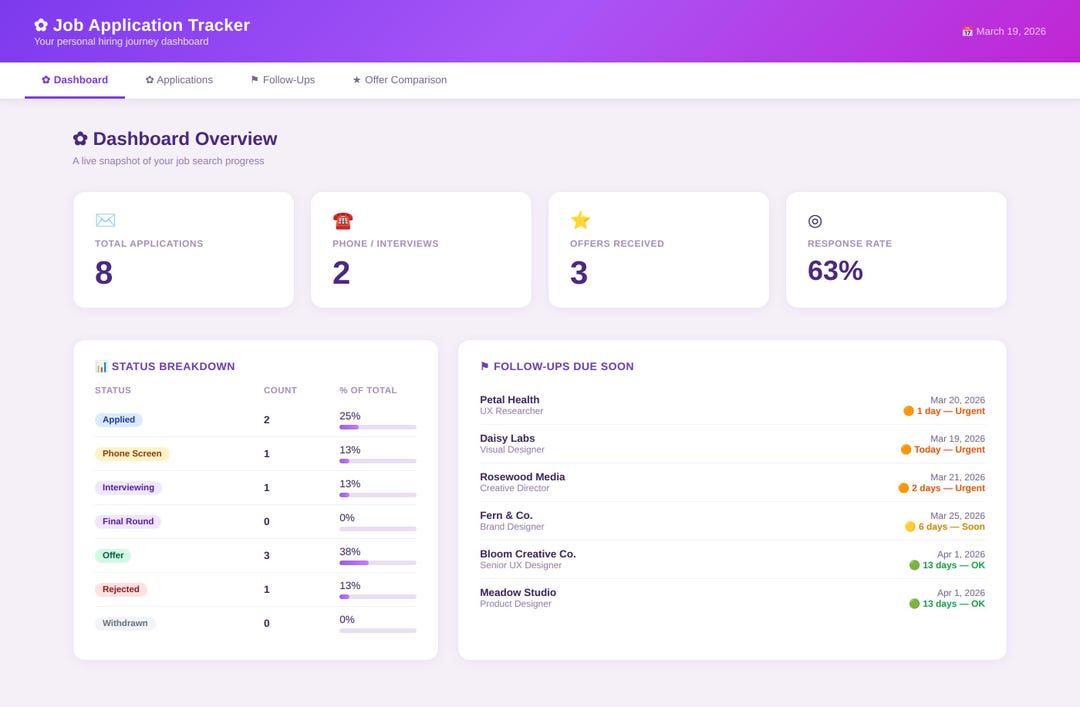The image size is (1080, 707).
Task: Click the Final Round 0% progress bar
Action: pos(377,529)
